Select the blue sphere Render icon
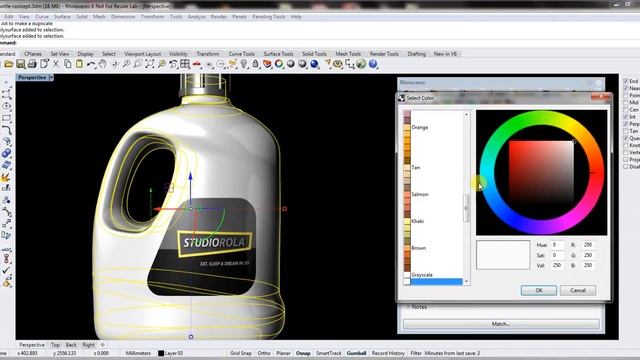Screen dimensions: 640x360 point(314,64)
